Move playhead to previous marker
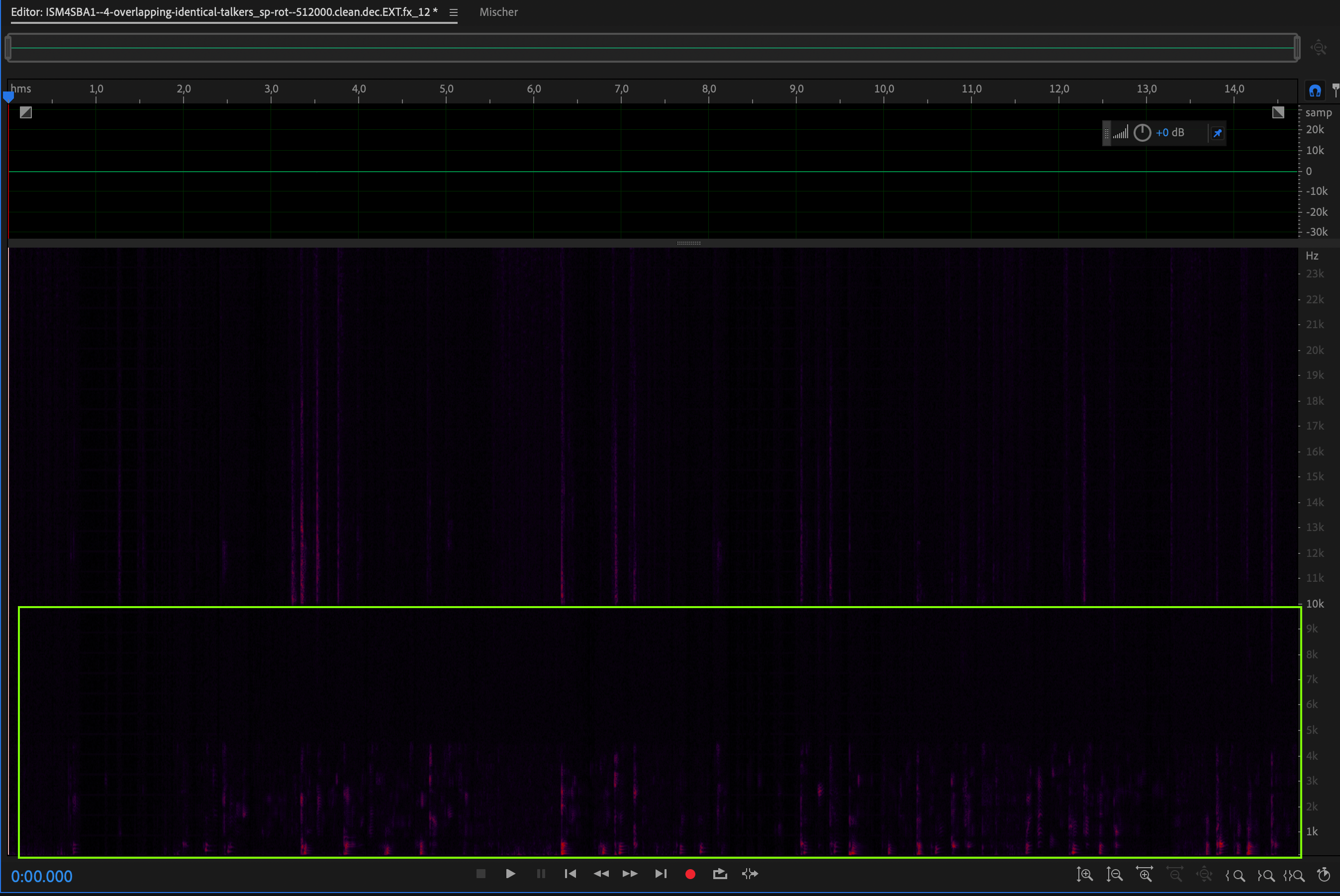The height and width of the screenshot is (896, 1340). (570, 874)
